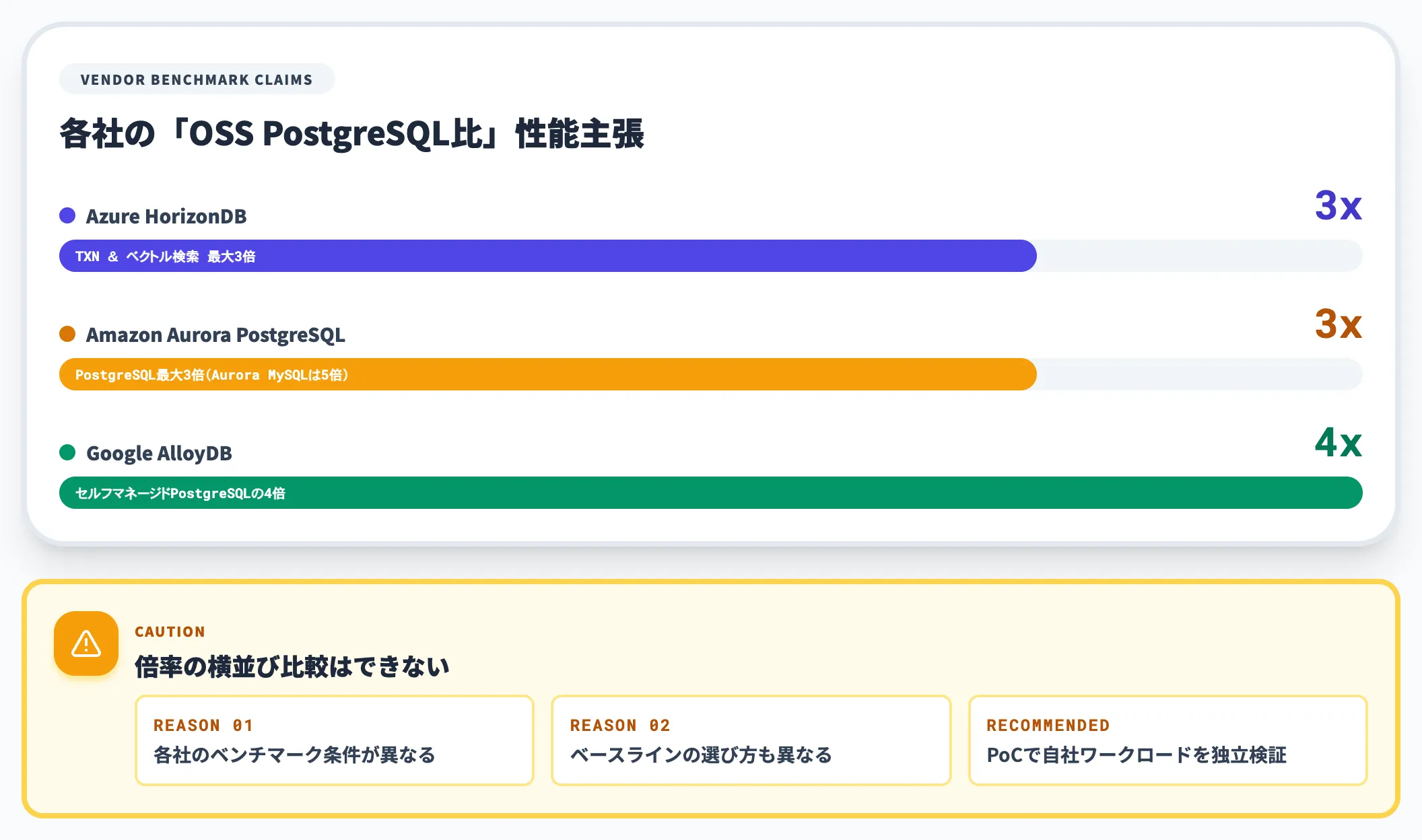This screenshot has width=1422, height=840.
Task: Open the REASON 01 card
Action: [x=335, y=740]
